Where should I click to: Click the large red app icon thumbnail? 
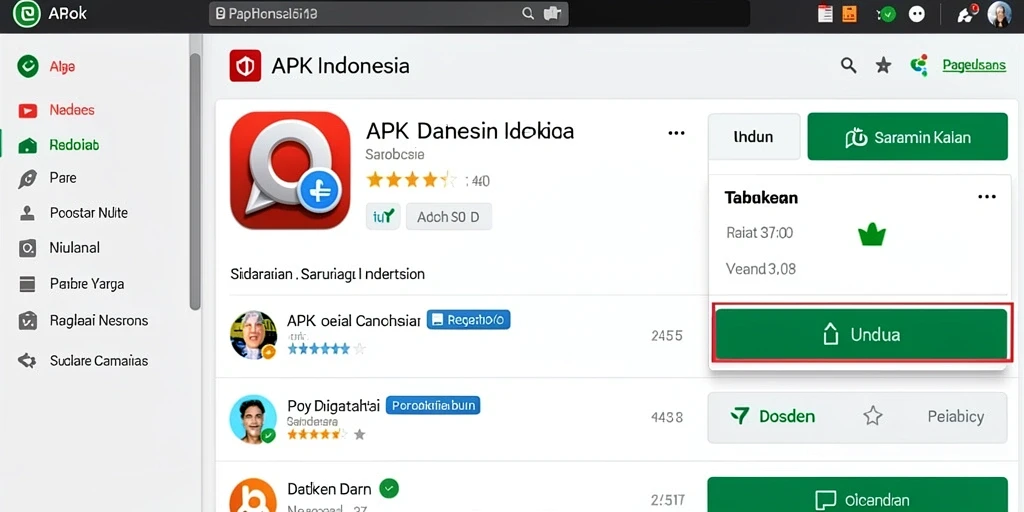click(291, 170)
